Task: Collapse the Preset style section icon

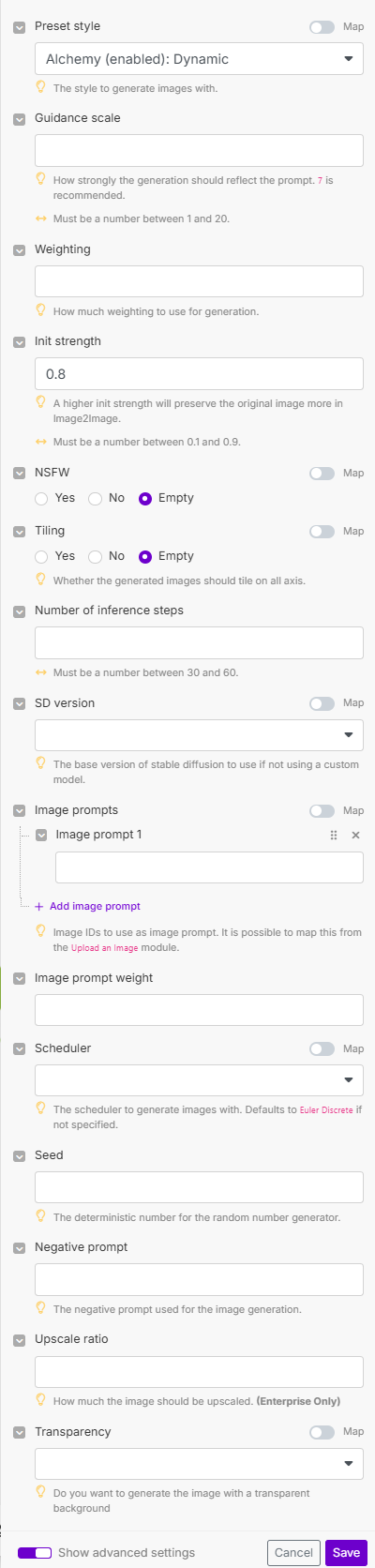Action: click(x=20, y=27)
